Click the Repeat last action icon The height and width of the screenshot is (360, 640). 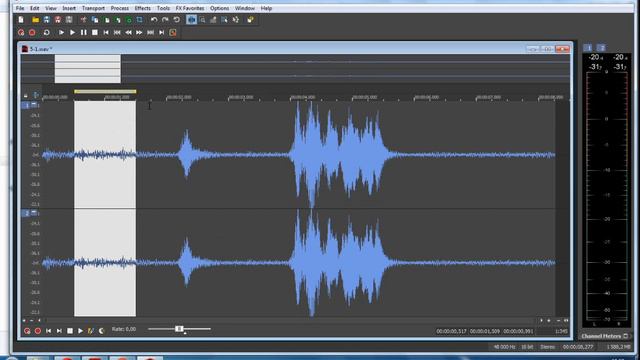[177, 20]
